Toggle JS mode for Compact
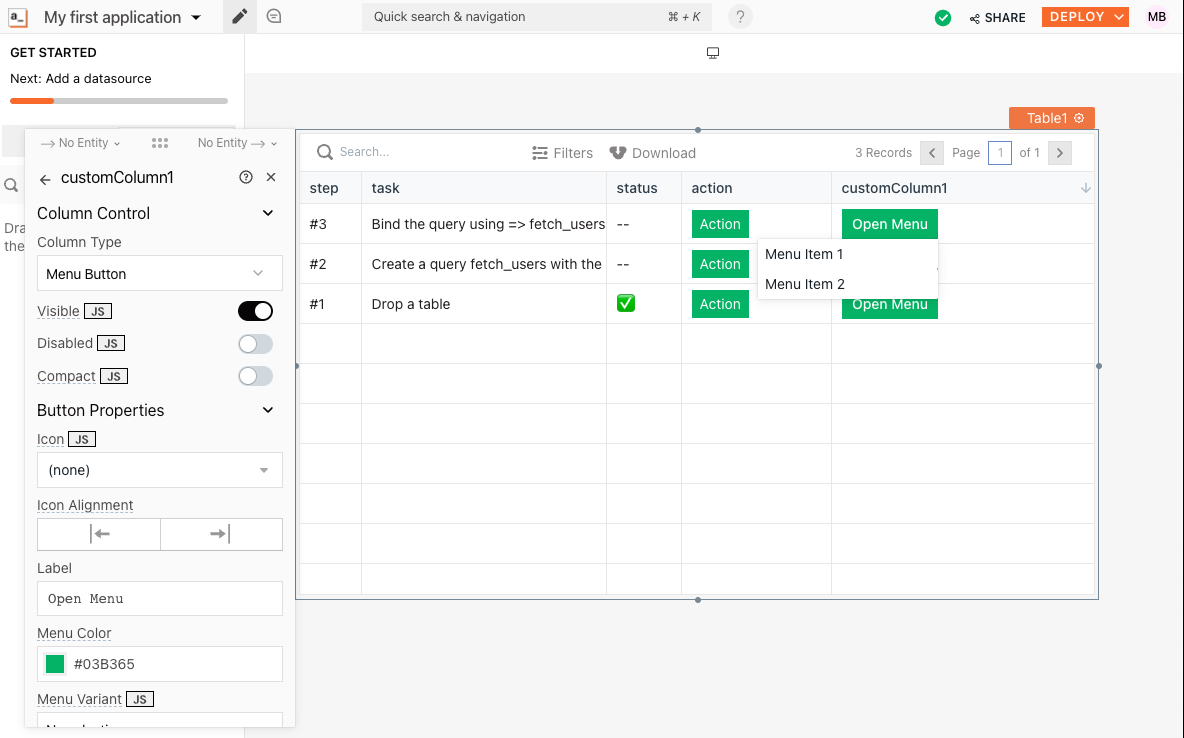 [114, 376]
